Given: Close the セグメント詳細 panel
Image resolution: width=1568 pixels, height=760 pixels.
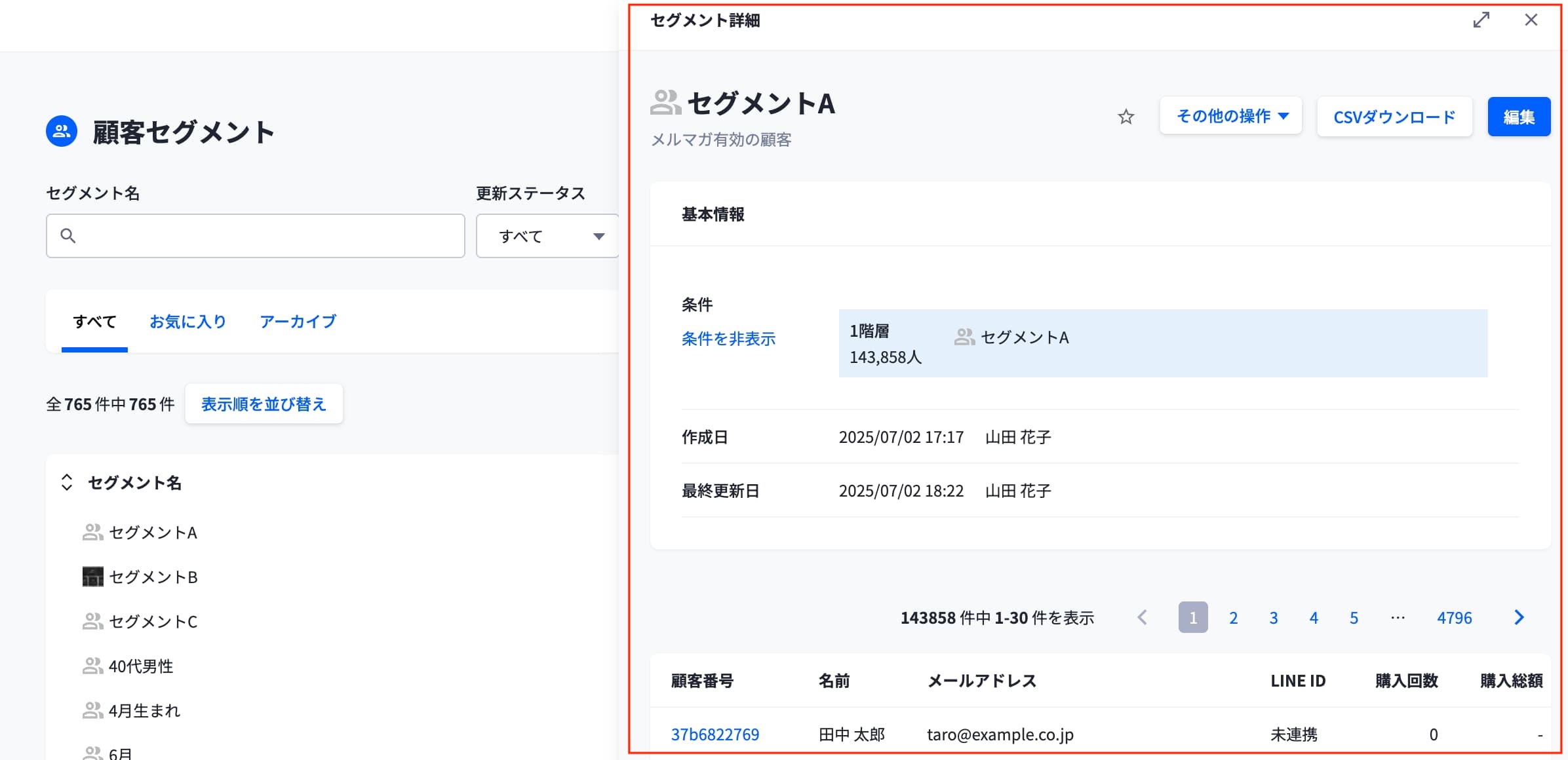Looking at the screenshot, I should (x=1531, y=20).
